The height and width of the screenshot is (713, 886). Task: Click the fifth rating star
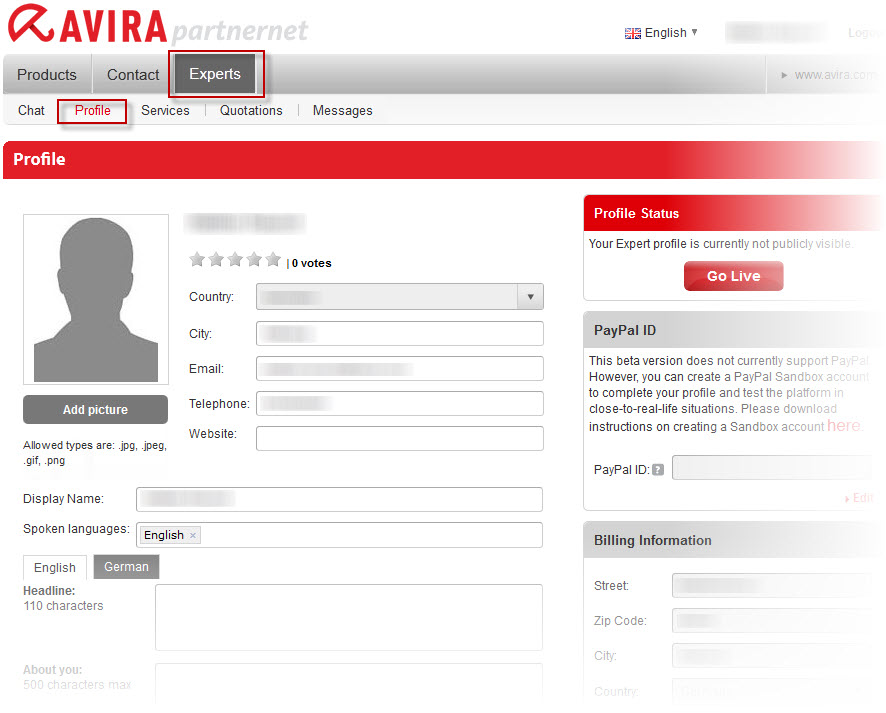pos(273,259)
